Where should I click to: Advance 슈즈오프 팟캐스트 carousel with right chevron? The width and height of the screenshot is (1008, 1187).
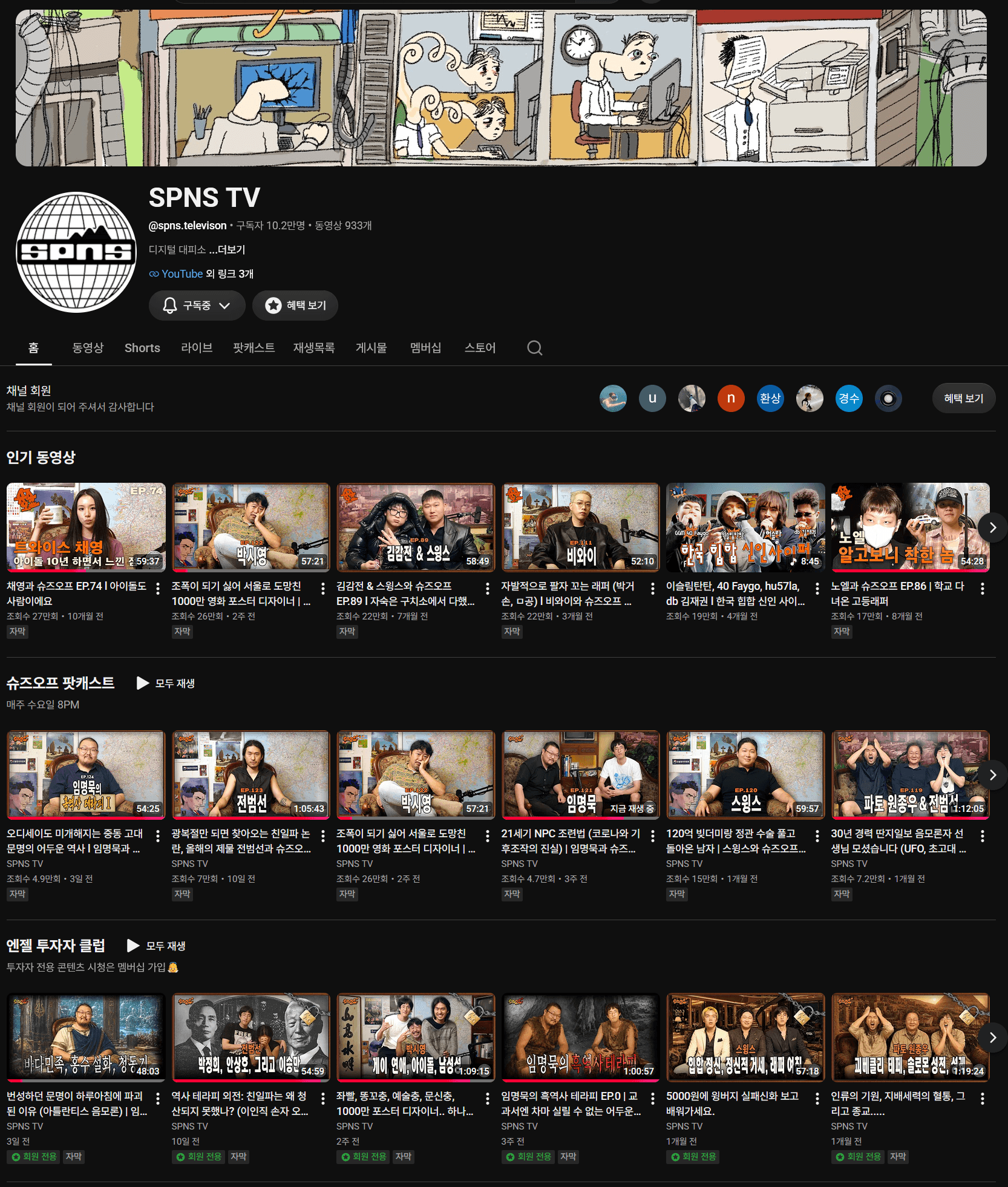click(992, 774)
